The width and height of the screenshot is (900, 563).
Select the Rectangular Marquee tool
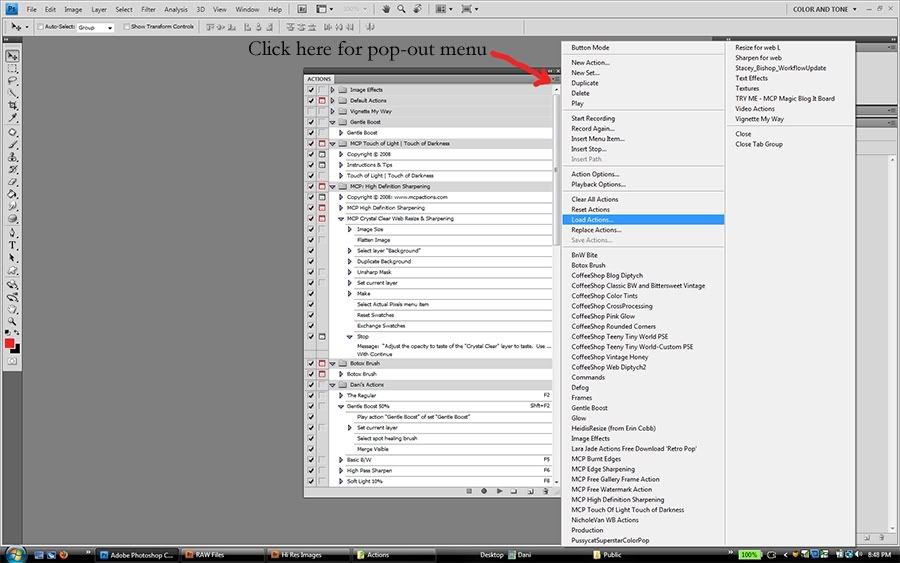click(12, 68)
